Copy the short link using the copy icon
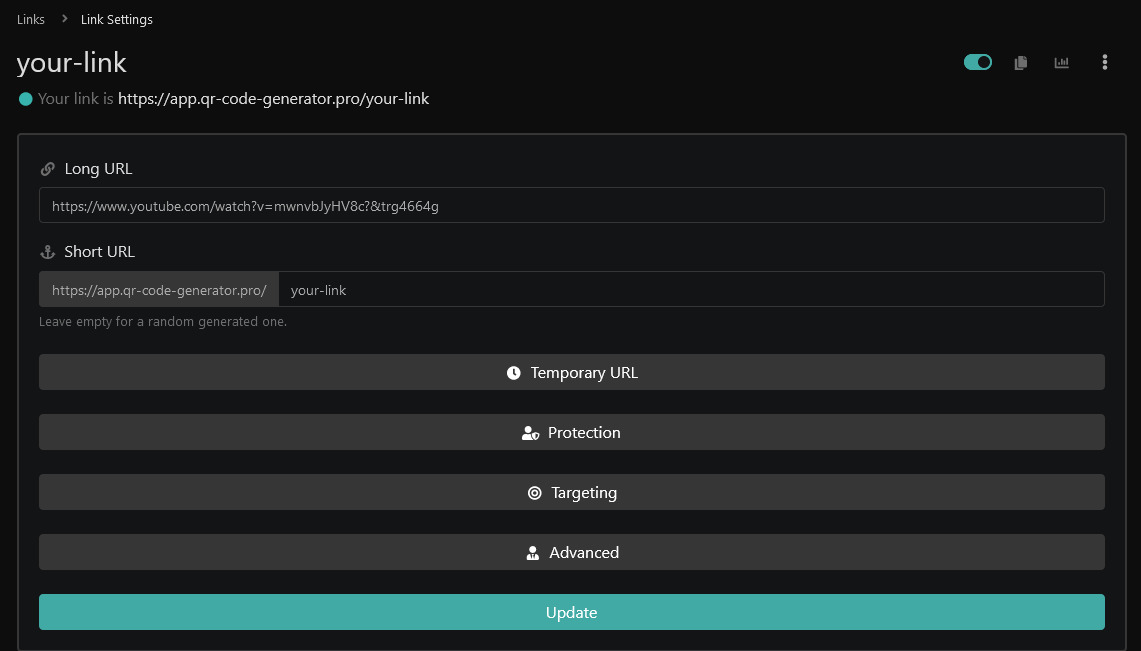This screenshot has width=1141, height=651. [x=1020, y=63]
